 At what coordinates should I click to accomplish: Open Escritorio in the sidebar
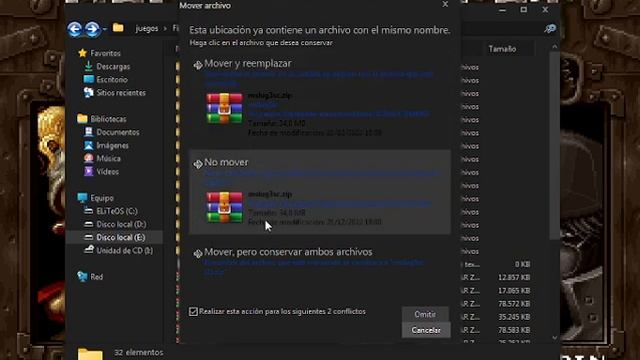pyautogui.click(x=112, y=80)
